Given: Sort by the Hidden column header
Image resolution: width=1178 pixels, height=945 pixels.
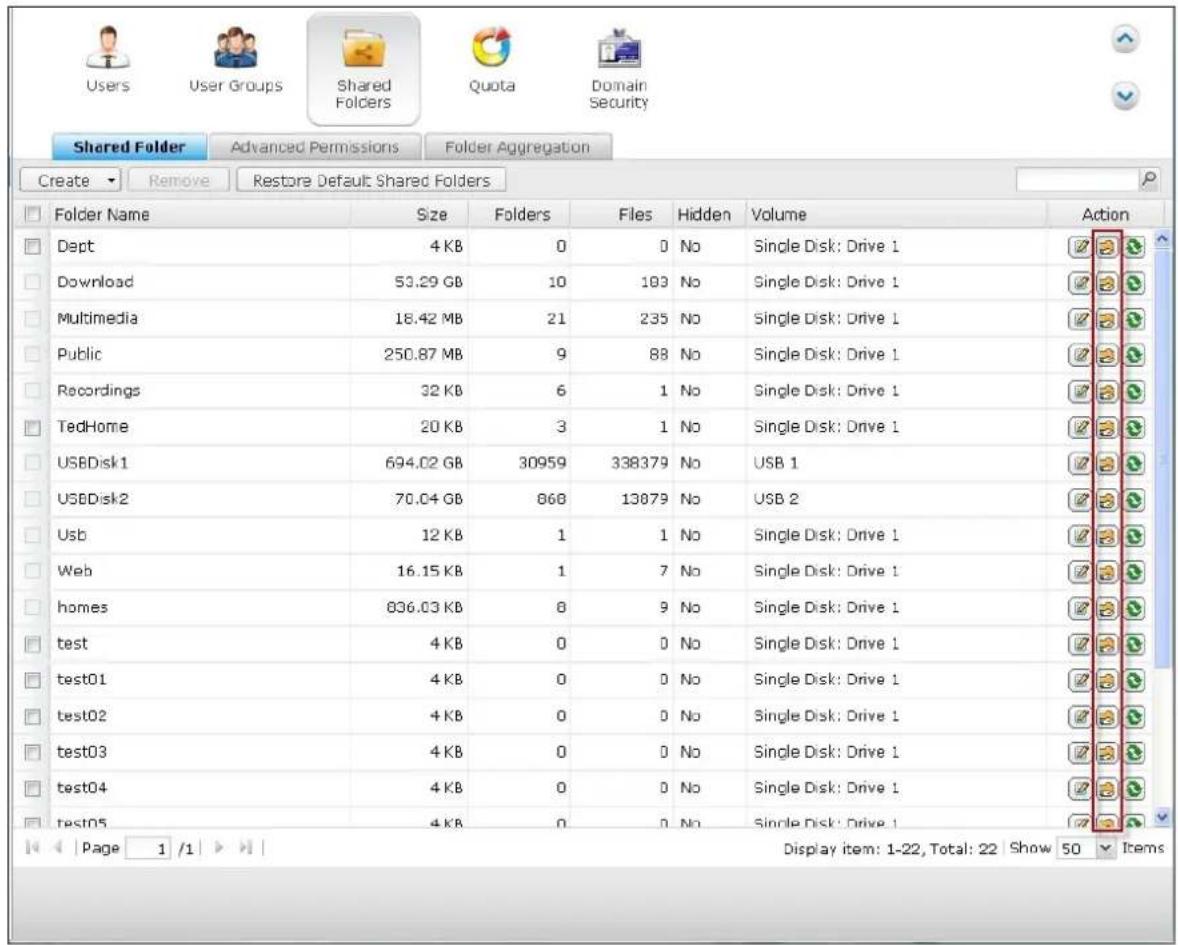Looking at the screenshot, I should point(704,215).
